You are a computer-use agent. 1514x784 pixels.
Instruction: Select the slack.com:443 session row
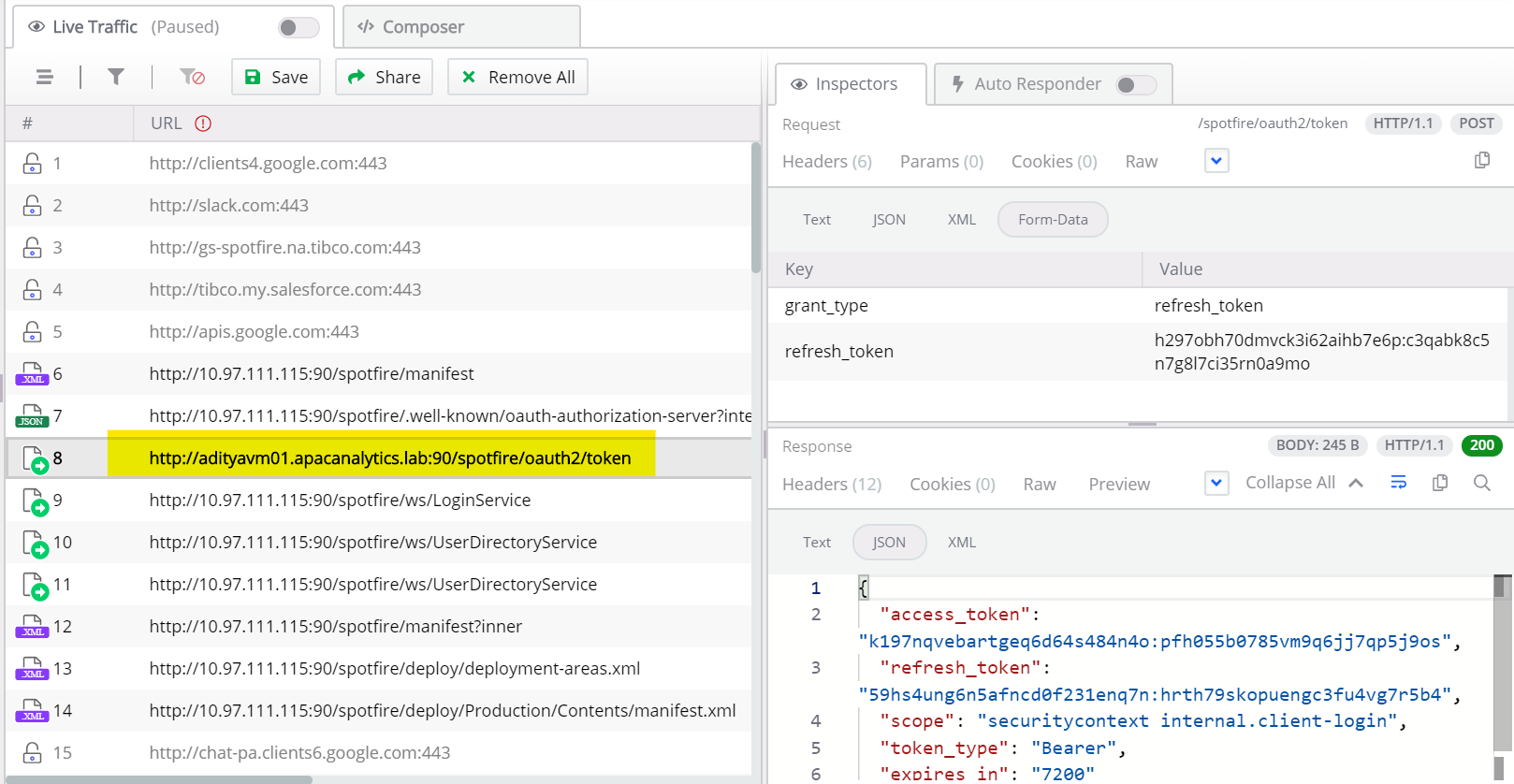click(379, 206)
